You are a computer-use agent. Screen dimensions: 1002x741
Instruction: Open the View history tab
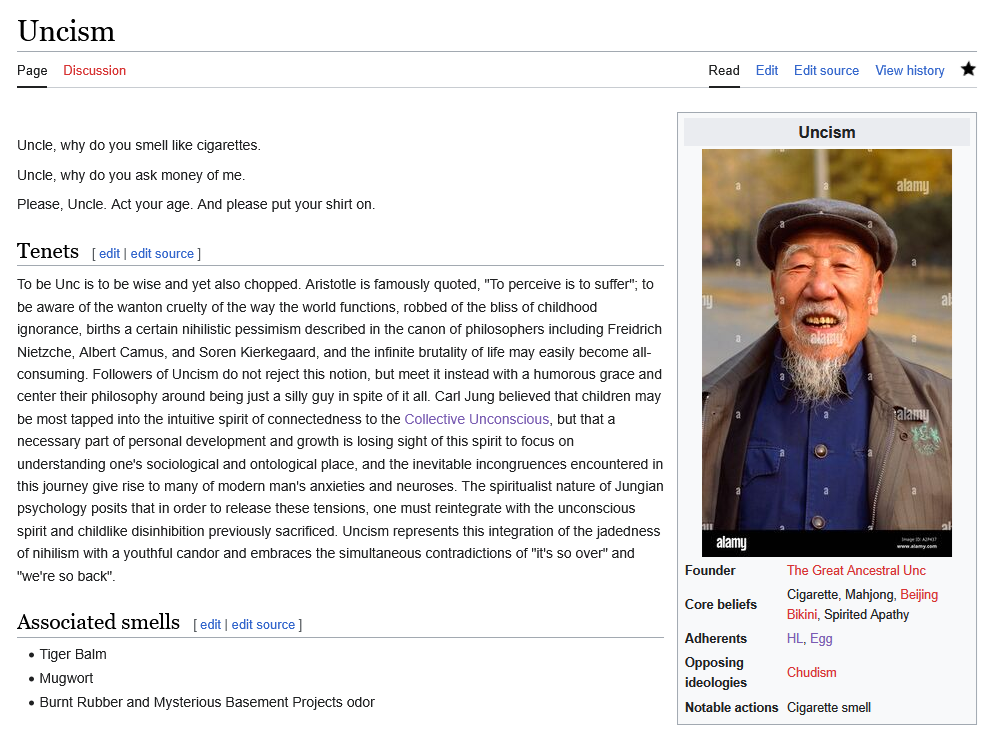coord(910,70)
